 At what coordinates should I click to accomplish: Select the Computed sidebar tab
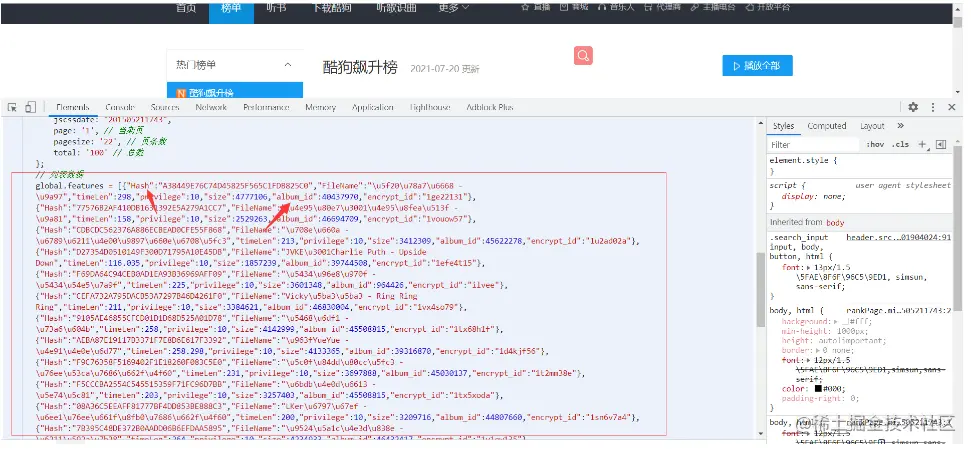point(827,126)
